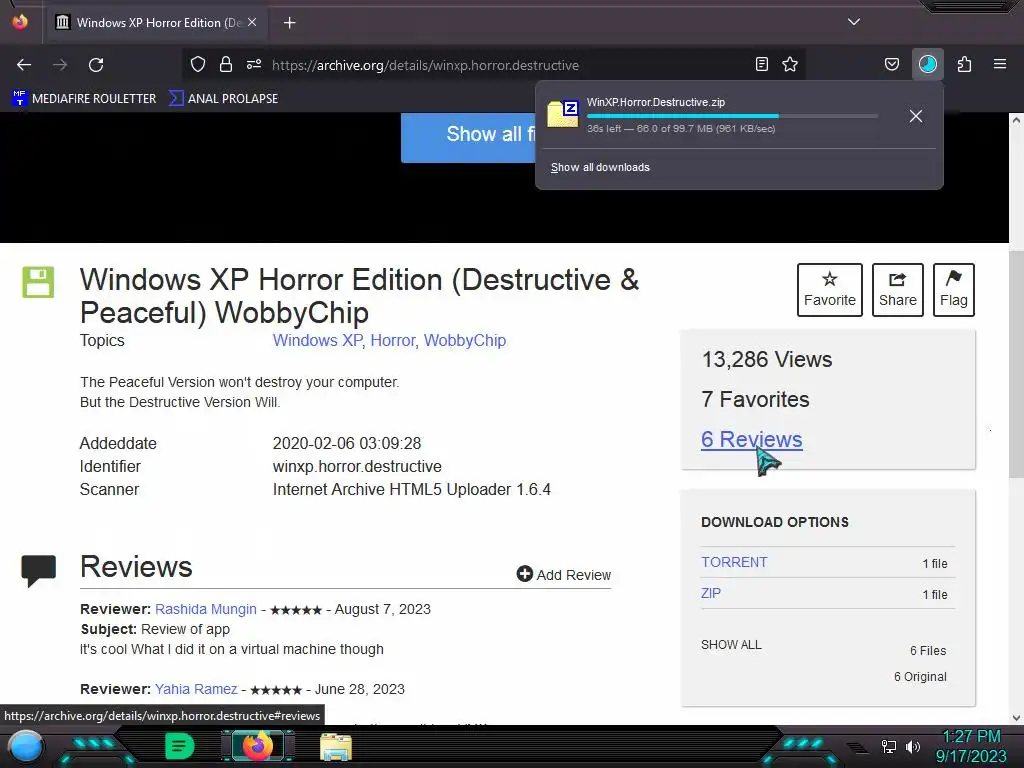1024x768 pixels.
Task: Click the scrollbar down arrow
Action: 1016,718
